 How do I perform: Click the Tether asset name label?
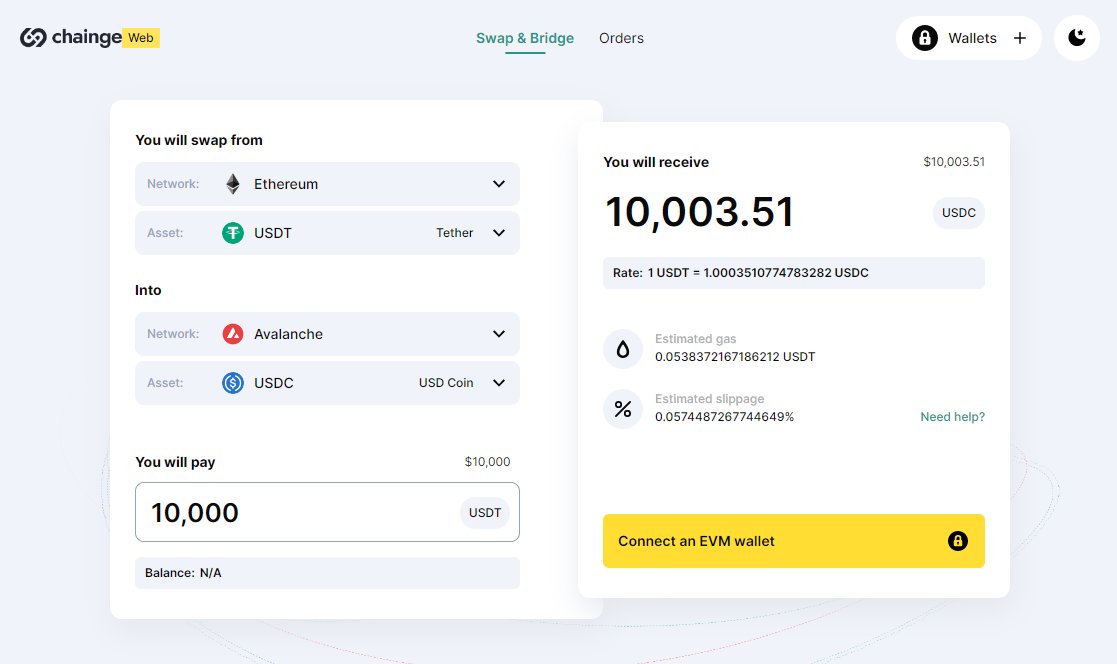point(454,233)
